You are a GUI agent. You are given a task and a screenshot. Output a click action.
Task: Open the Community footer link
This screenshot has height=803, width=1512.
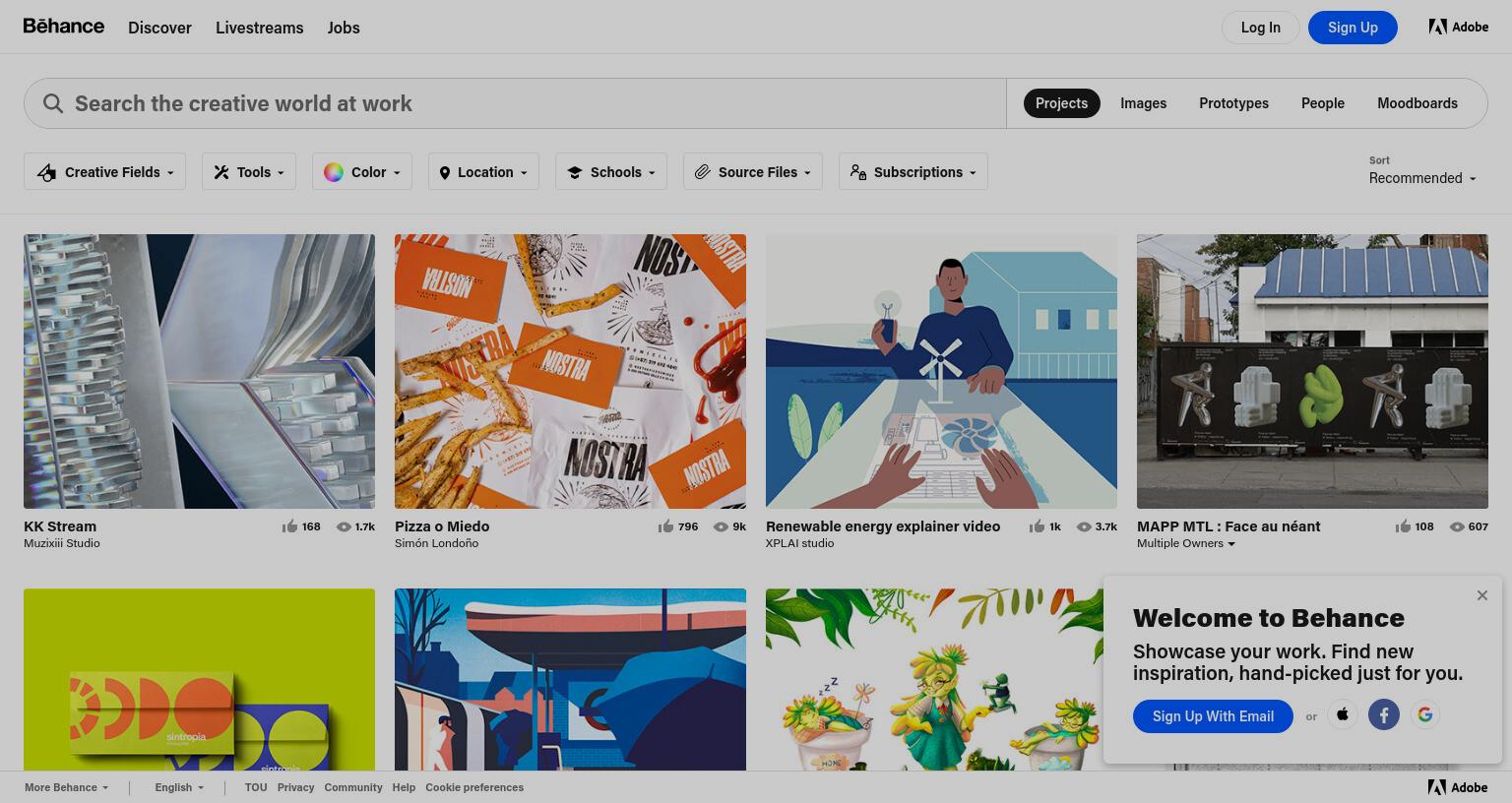353,787
